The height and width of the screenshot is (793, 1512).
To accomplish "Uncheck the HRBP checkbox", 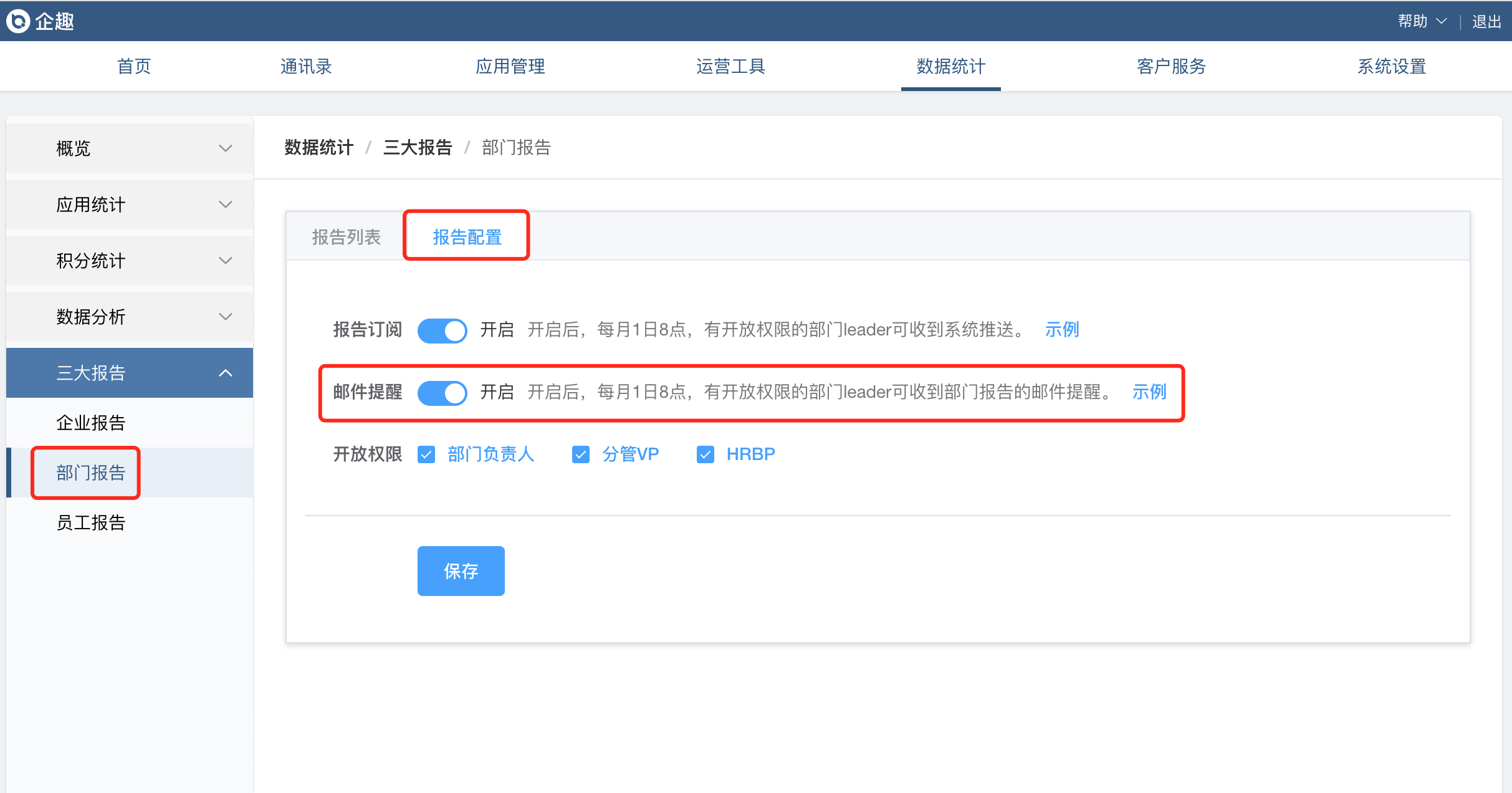I will pos(706,454).
